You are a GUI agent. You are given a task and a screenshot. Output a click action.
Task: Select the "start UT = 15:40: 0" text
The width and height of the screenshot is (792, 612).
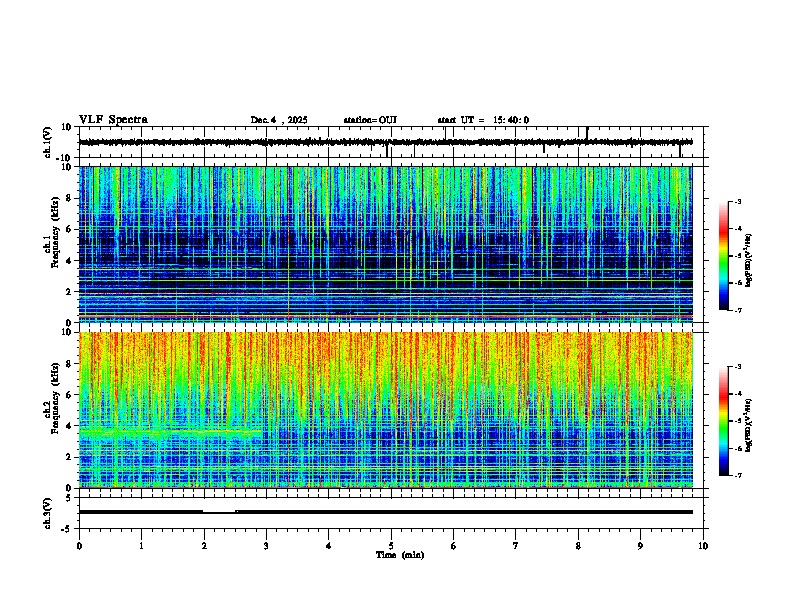[483, 120]
